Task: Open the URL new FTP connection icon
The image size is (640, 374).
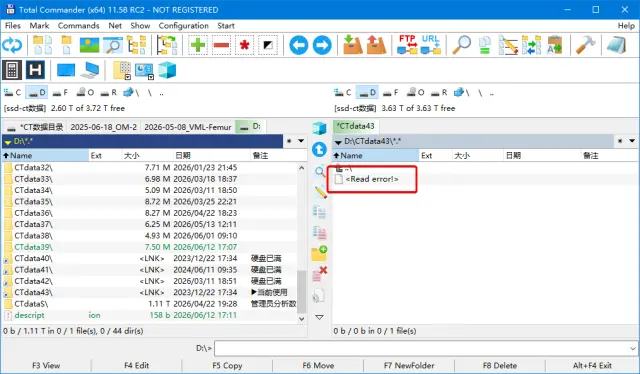Action: 431,45
